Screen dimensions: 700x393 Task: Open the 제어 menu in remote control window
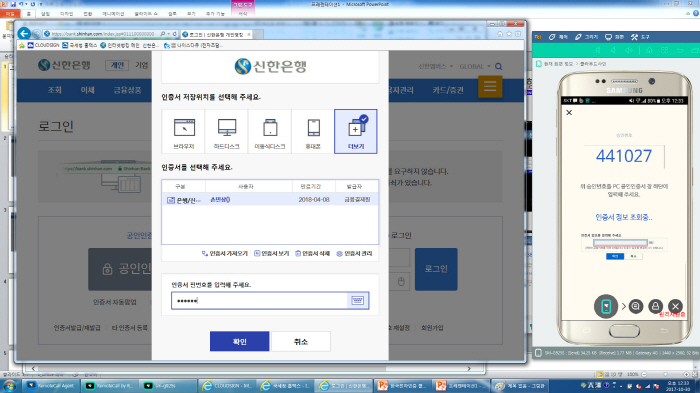pos(558,37)
